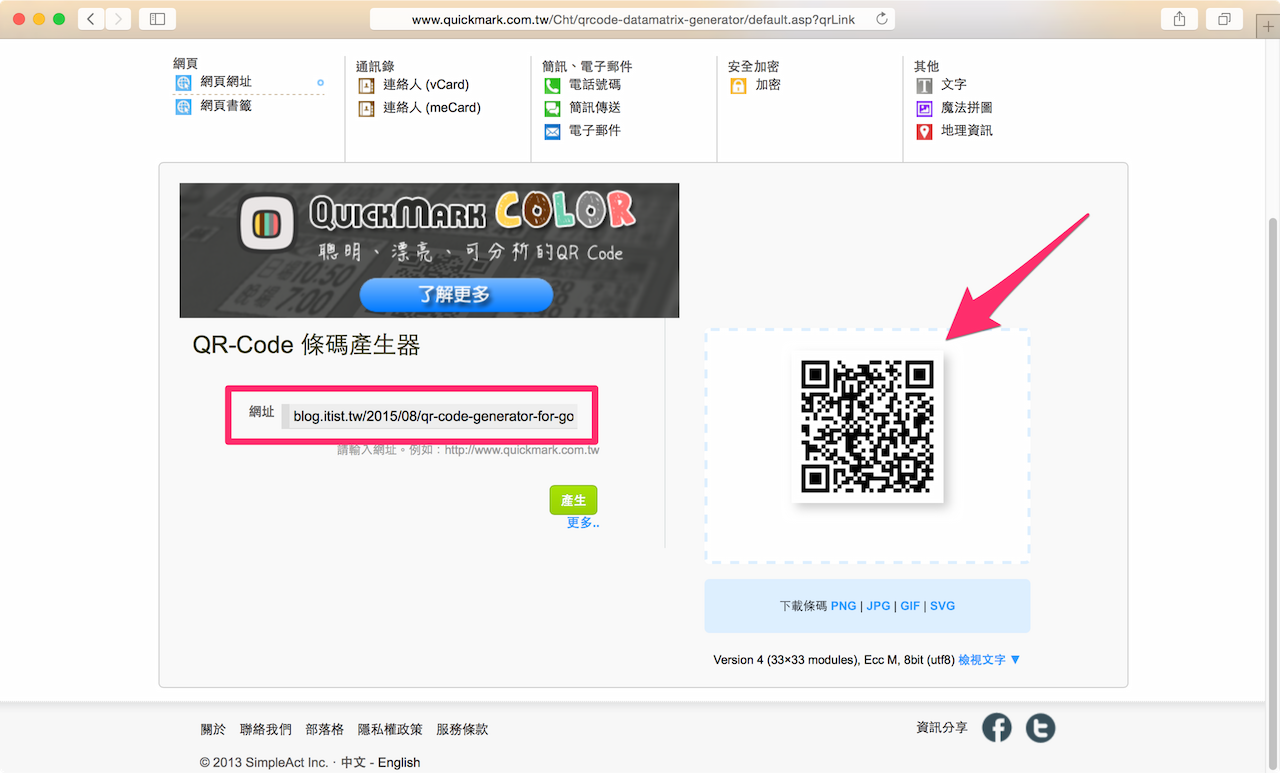Click the generated QR code image
The image size is (1280, 773).
pos(867,427)
